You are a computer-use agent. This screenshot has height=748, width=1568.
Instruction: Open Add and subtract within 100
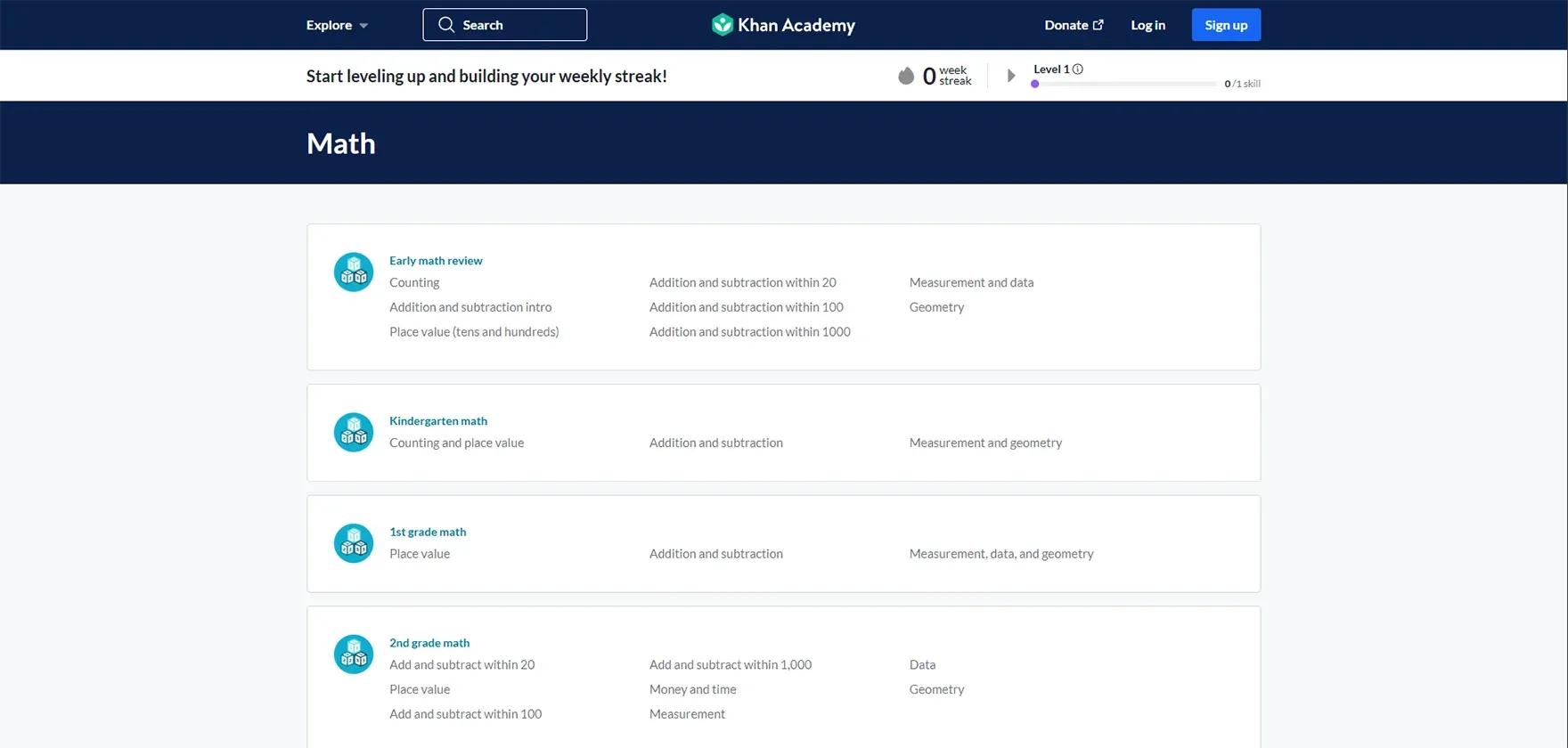click(x=466, y=714)
